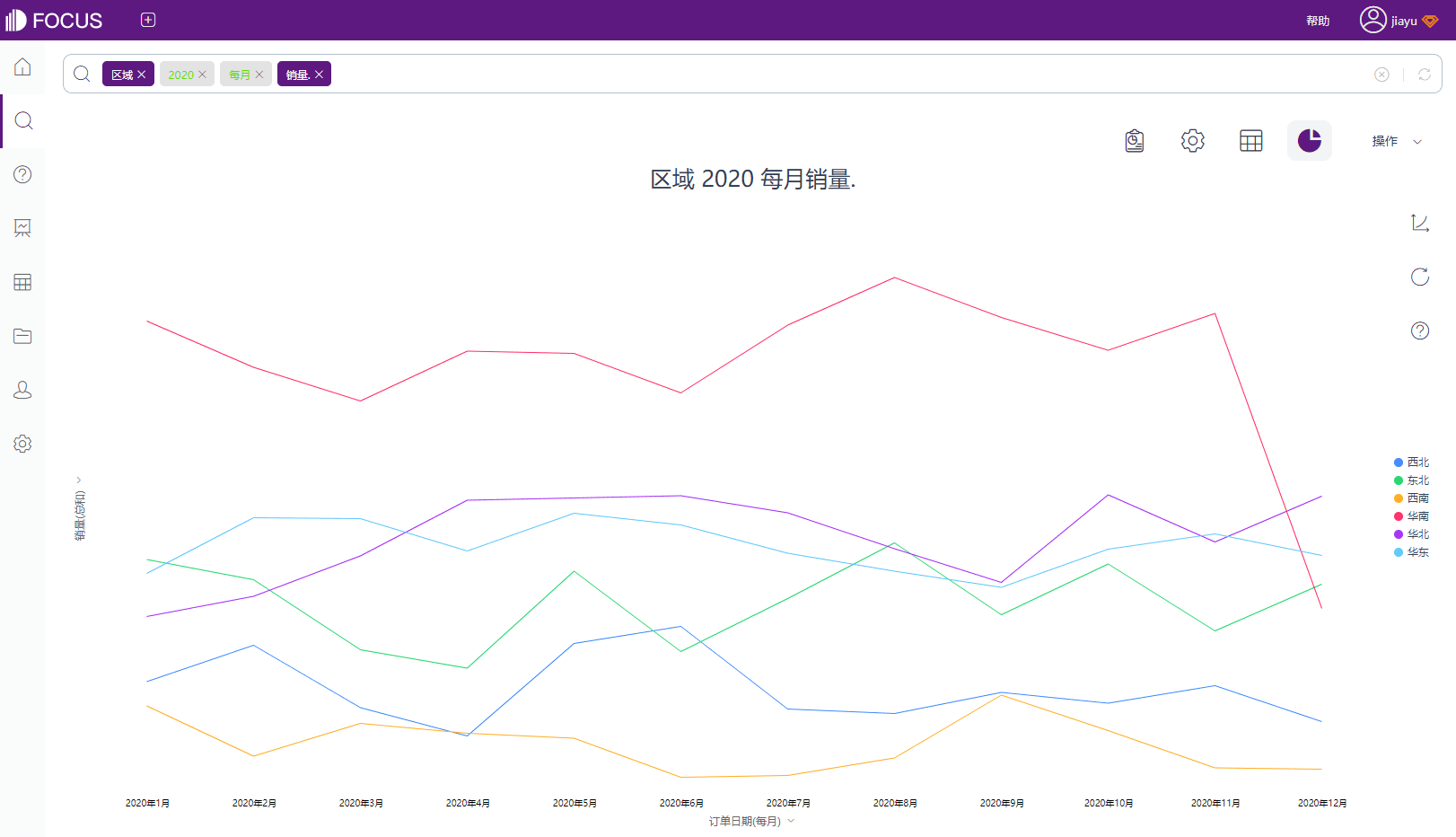Viewport: 1456px width, 837px height.
Task: Toggle the 华北 legend series
Action: tap(1411, 534)
